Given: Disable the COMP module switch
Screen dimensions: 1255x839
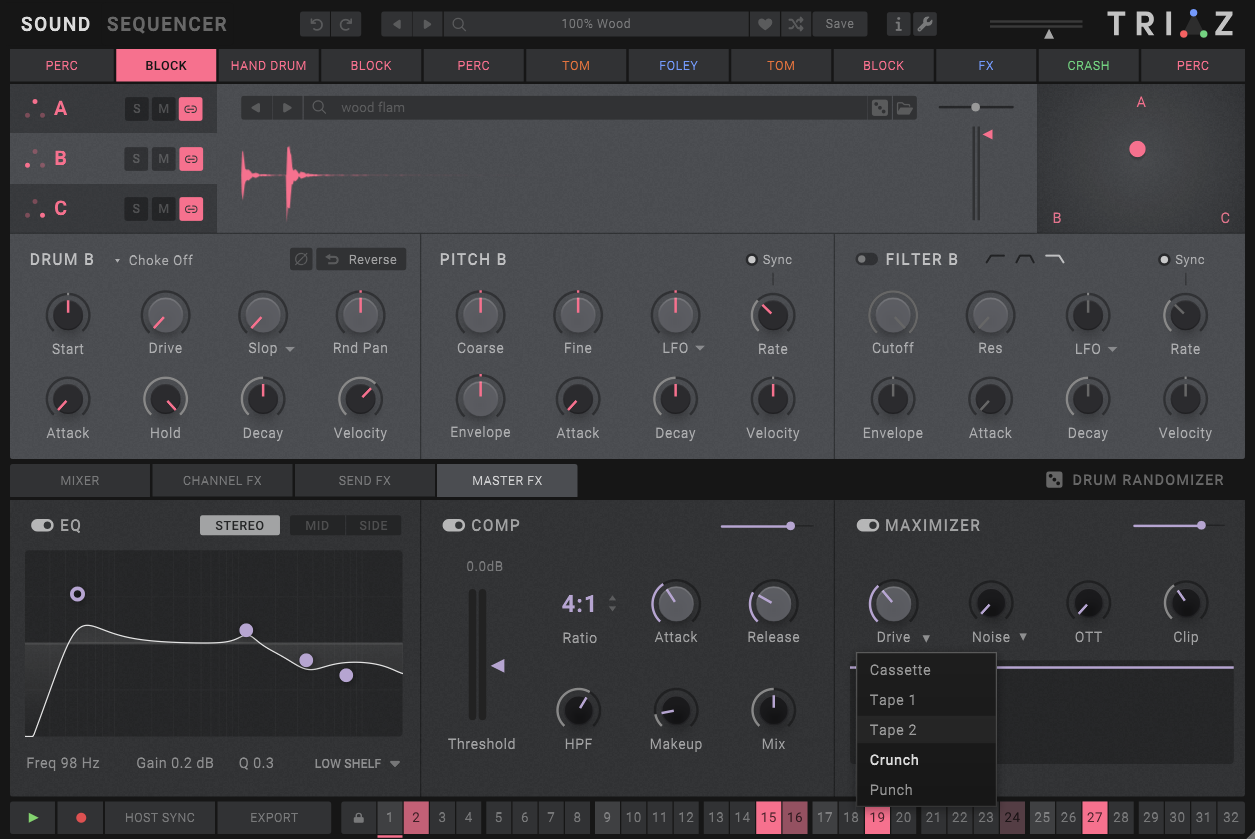Looking at the screenshot, I should pos(454,526).
